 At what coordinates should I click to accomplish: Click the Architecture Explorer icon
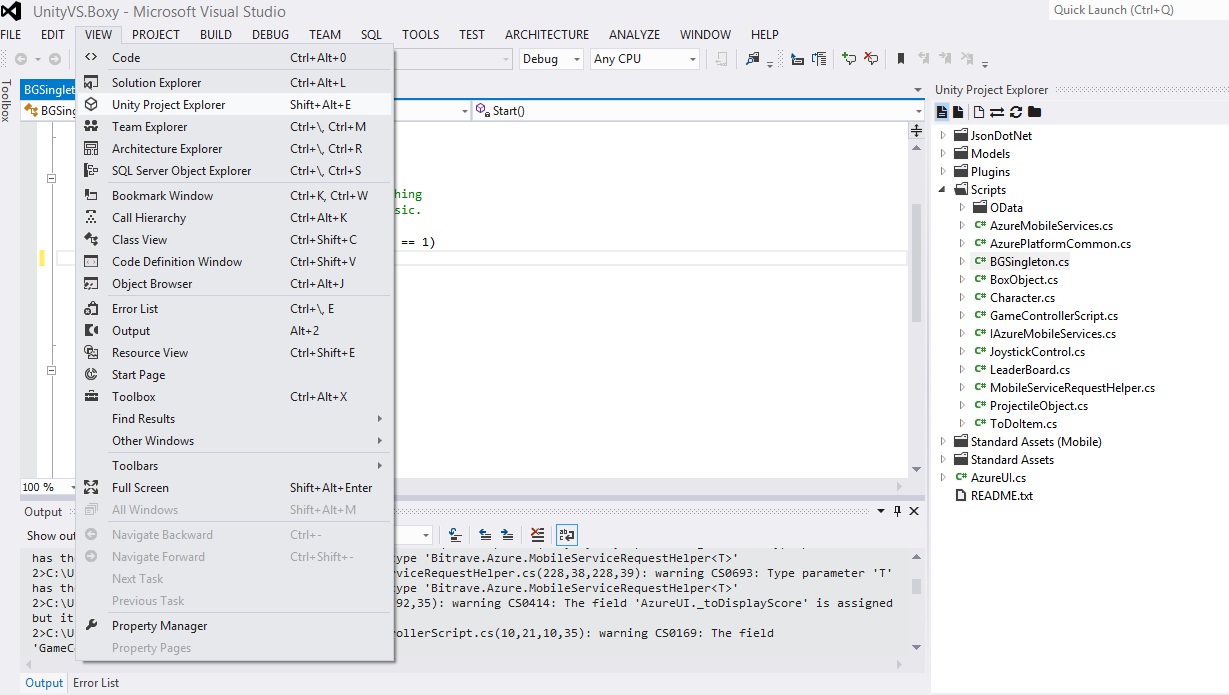click(x=91, y=149)
